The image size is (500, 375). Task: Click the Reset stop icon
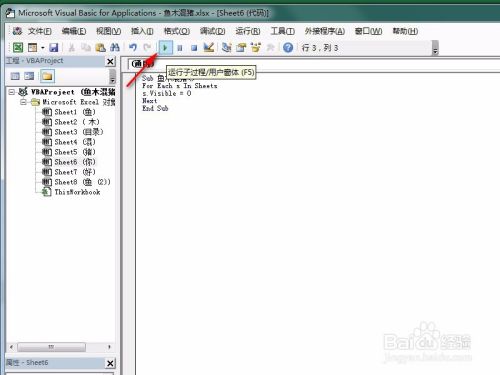click(194, 48)
